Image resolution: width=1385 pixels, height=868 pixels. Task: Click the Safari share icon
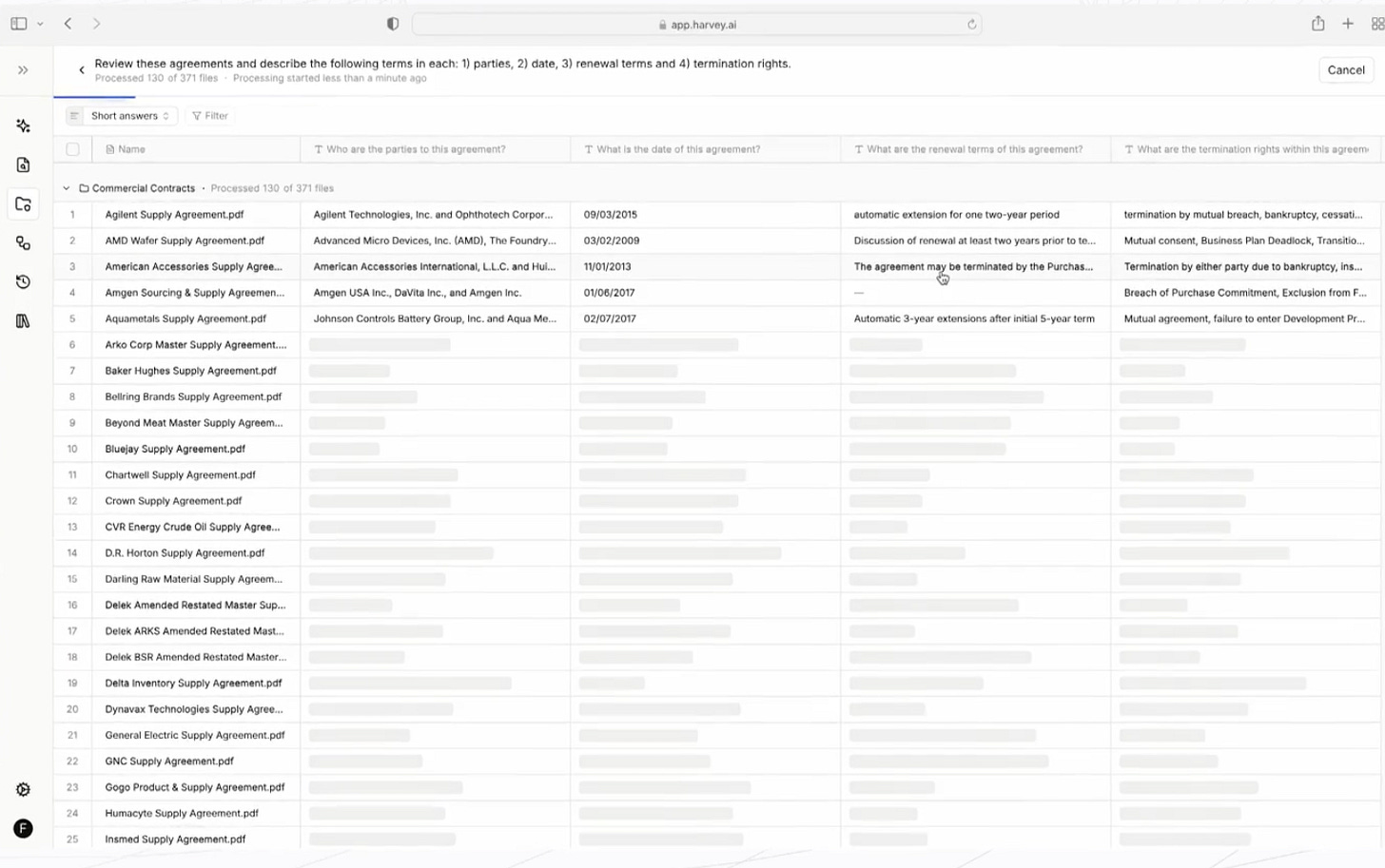pyautogui.click(x=1317, y=24)
